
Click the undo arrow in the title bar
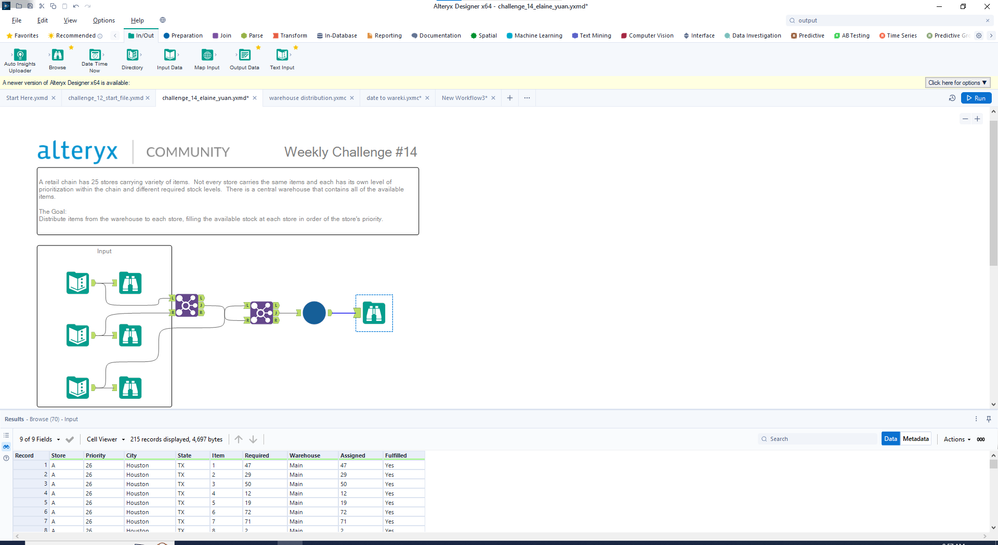coord(76,6)
